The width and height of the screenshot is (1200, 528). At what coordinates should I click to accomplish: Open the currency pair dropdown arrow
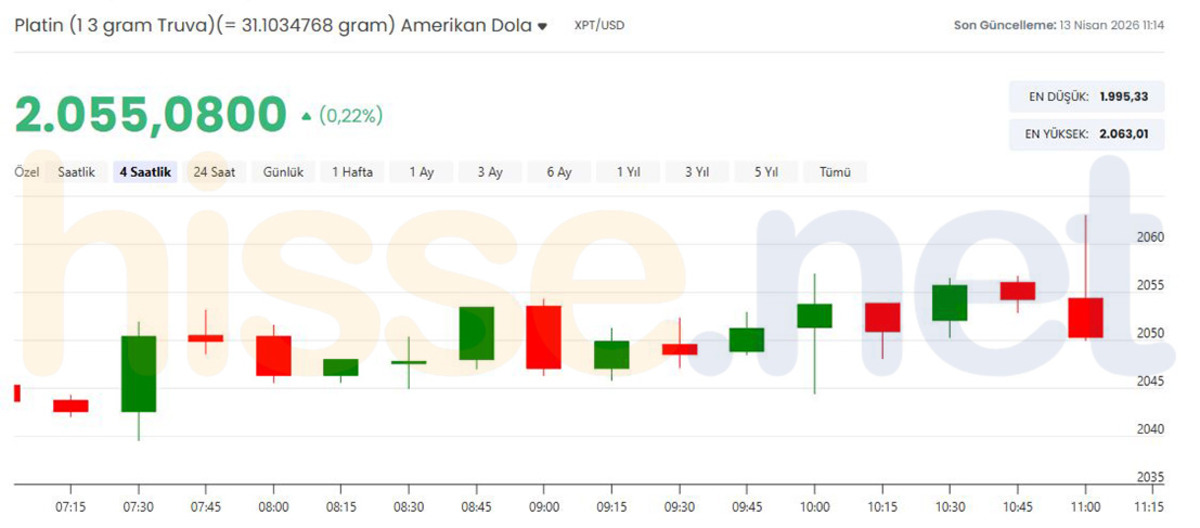click(542, 27)
